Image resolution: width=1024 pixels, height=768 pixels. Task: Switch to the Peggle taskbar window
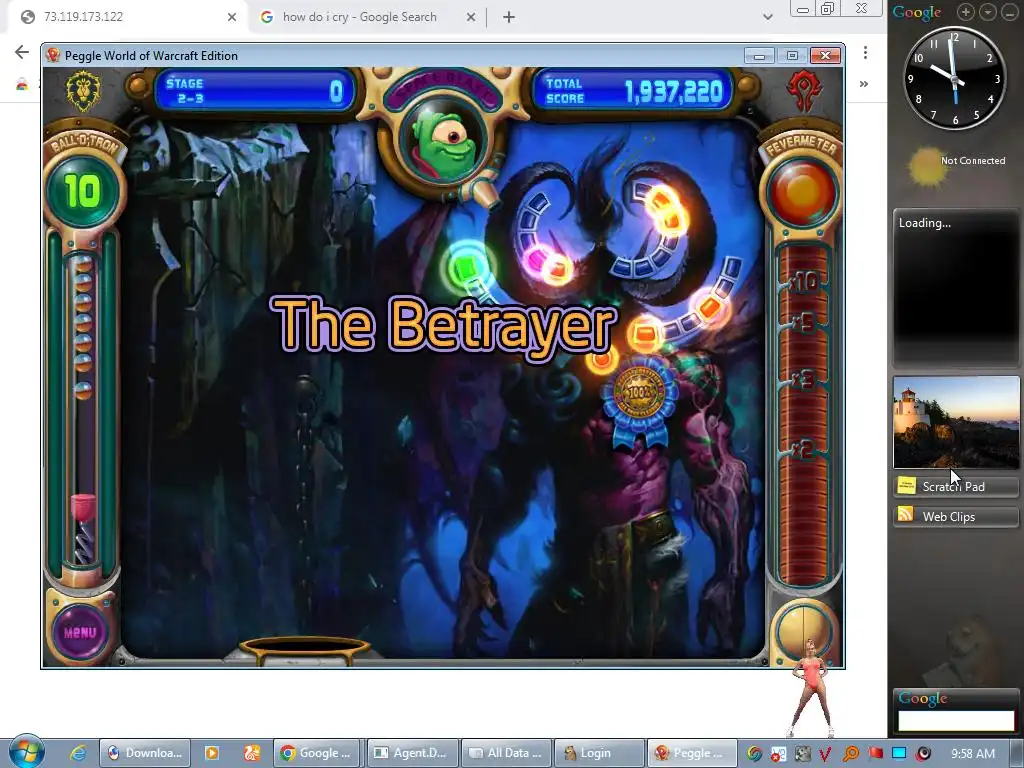tap(691, 753)
